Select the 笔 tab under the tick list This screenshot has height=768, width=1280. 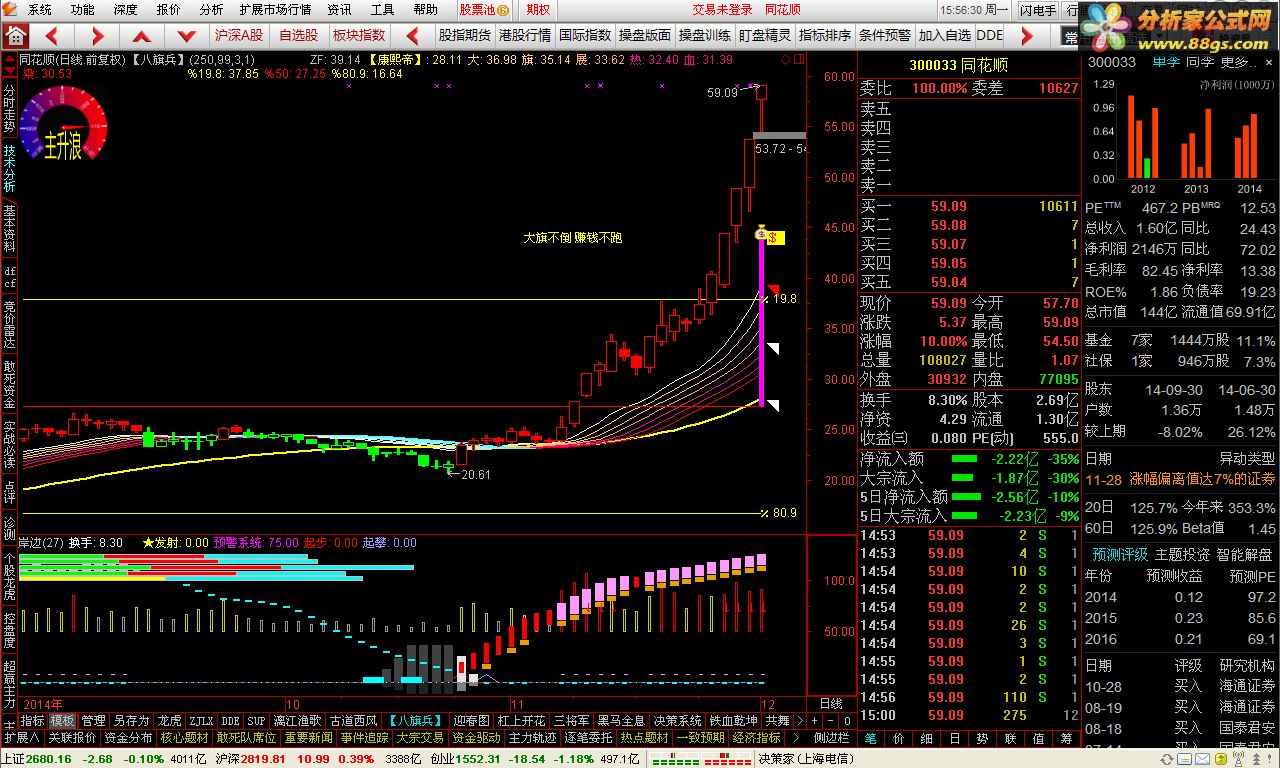(871, 738)
